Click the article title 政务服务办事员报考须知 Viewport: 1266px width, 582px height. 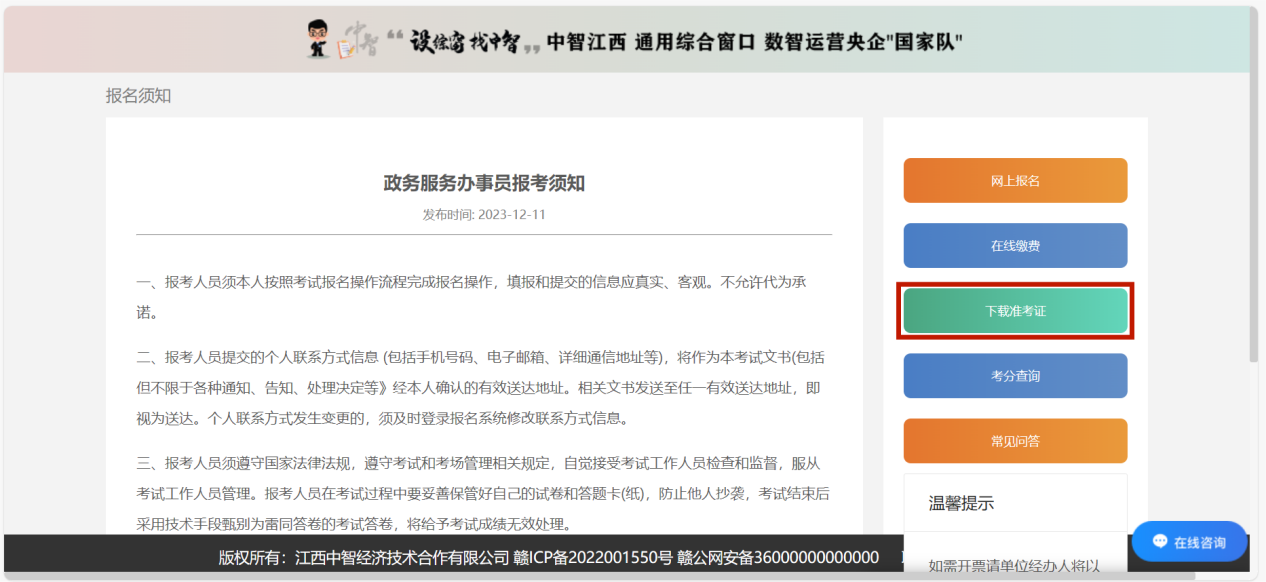click(x=484, y=183)
